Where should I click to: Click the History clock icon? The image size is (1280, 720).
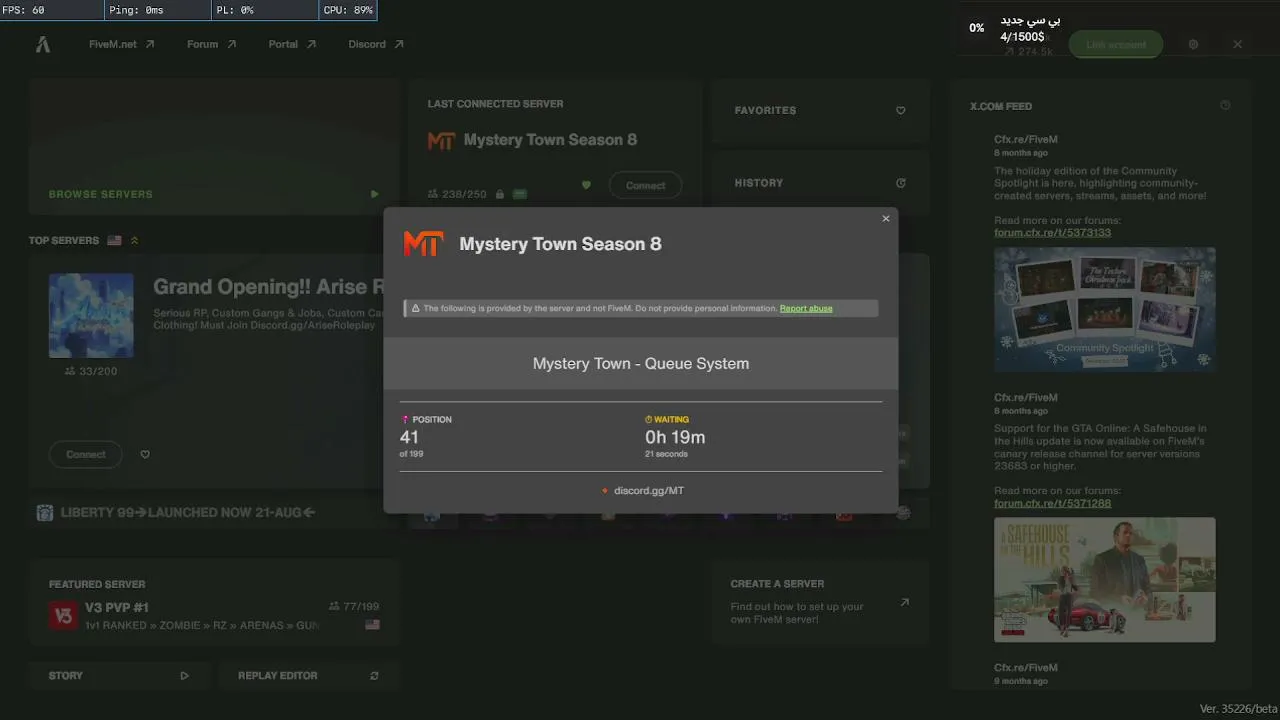[x=900, y=183]
